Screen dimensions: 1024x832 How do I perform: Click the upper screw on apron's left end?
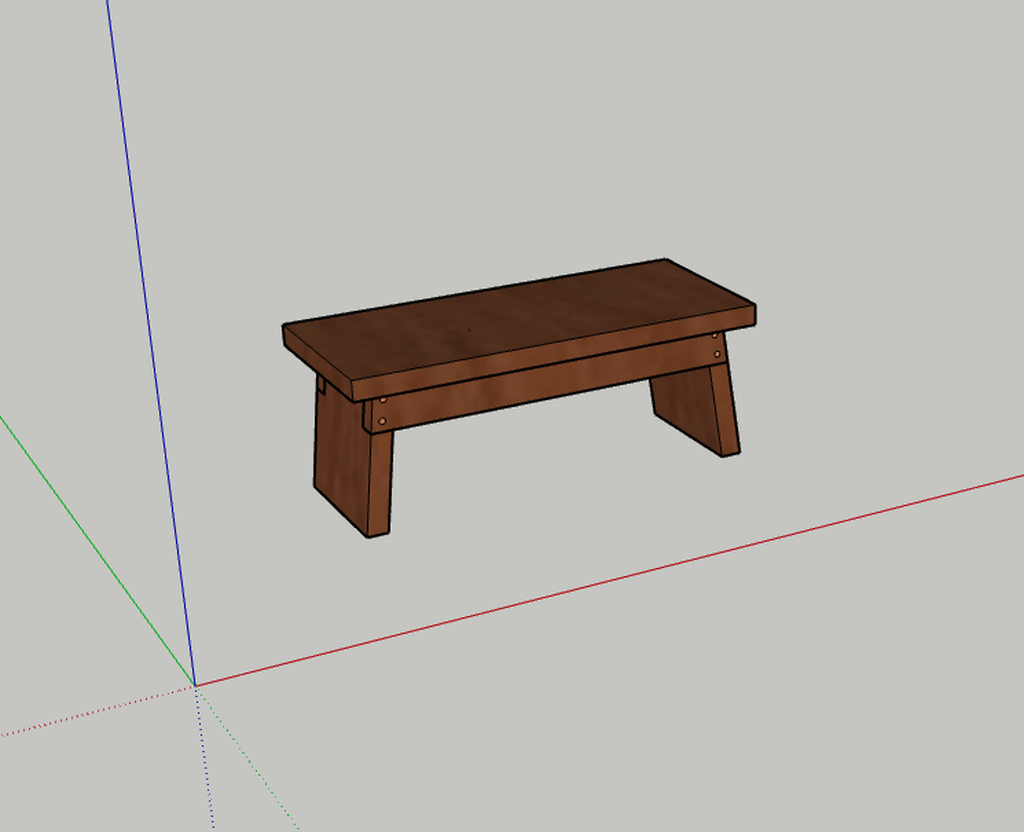coord(383,400)
